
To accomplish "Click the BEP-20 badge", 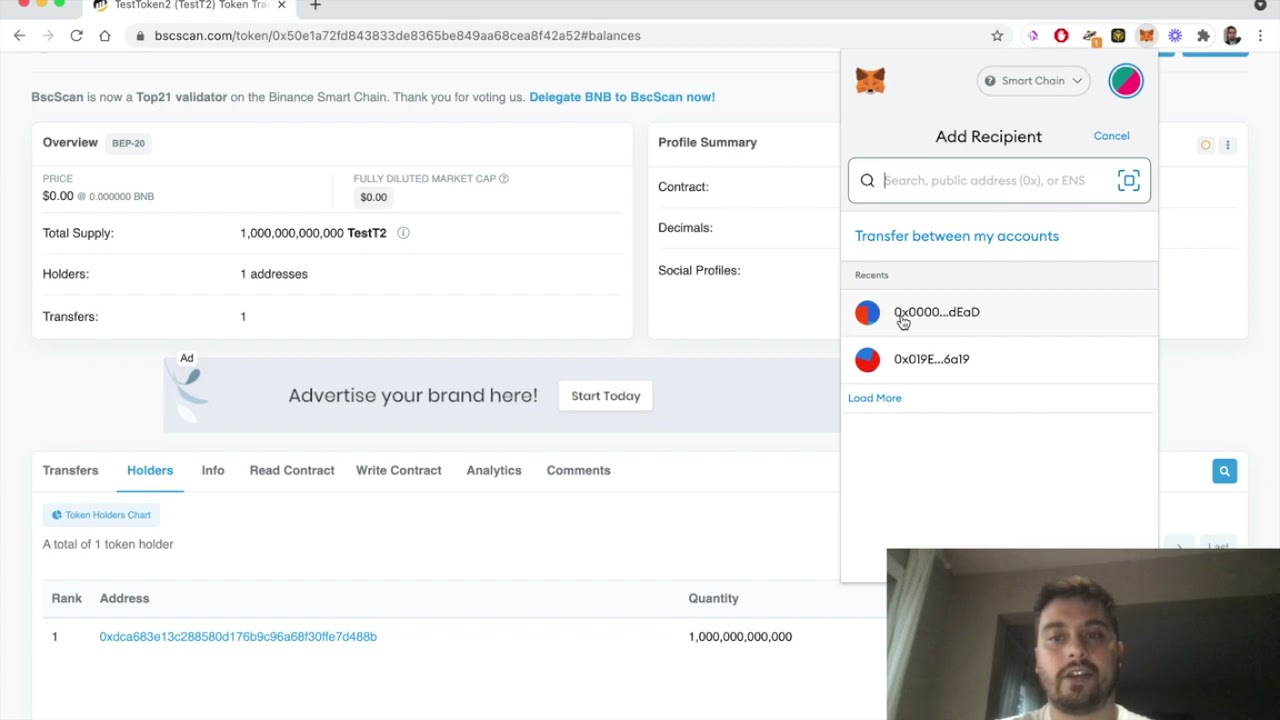I will click(x=128, y=143).
